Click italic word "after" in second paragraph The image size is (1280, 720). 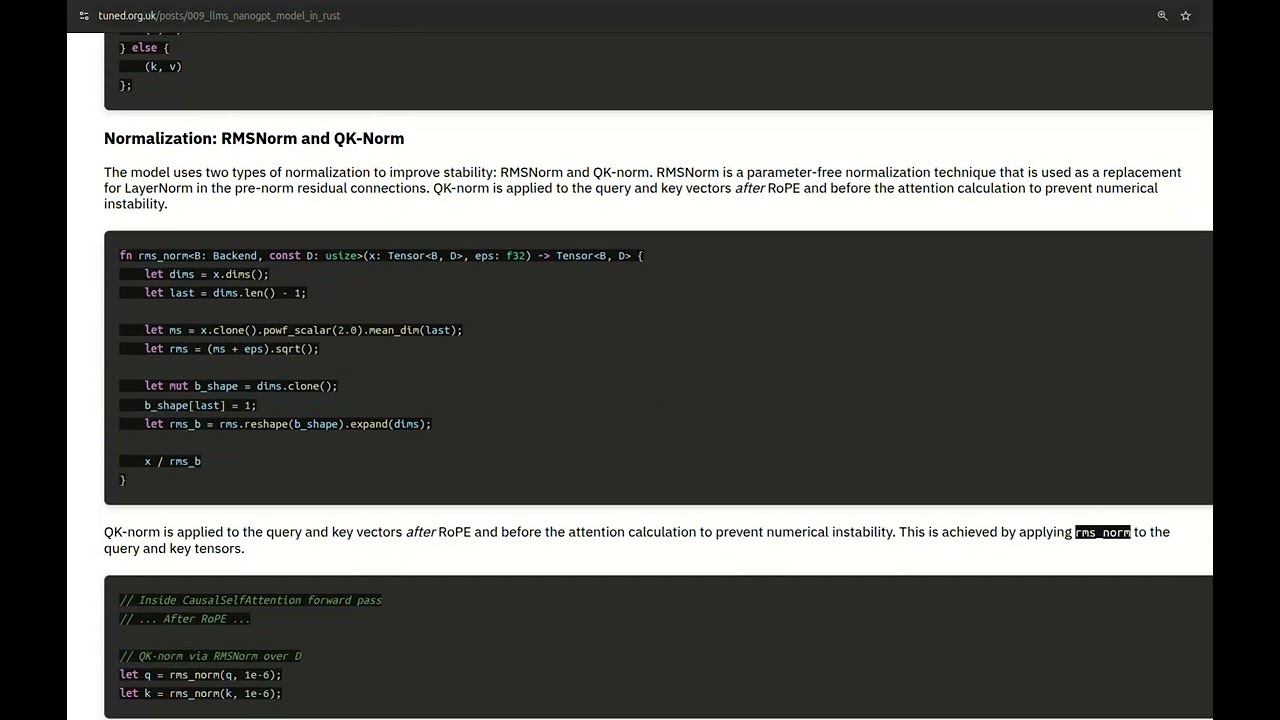coord(420,532)
